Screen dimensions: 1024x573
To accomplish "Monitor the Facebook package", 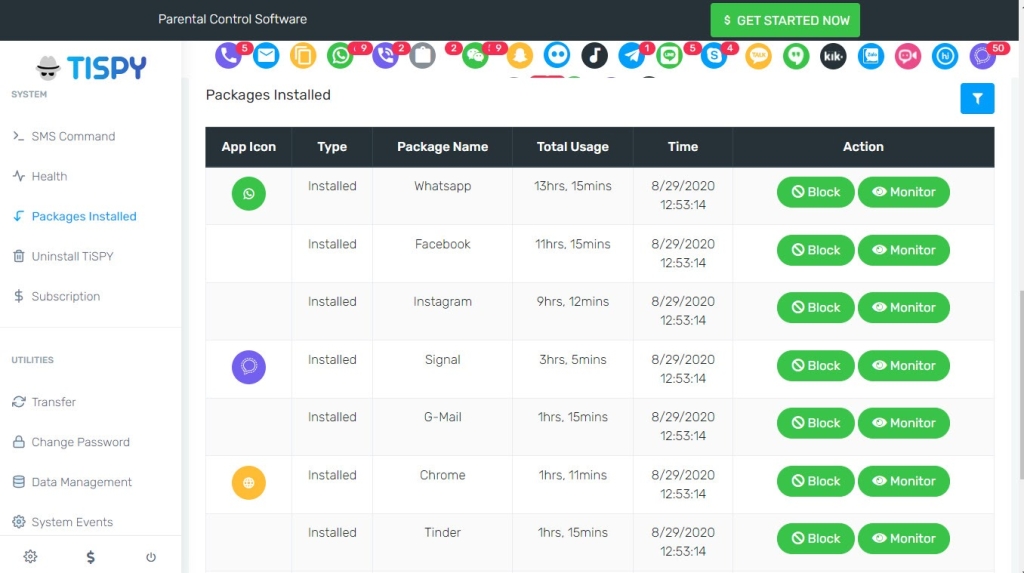I will tap(904, 250).
